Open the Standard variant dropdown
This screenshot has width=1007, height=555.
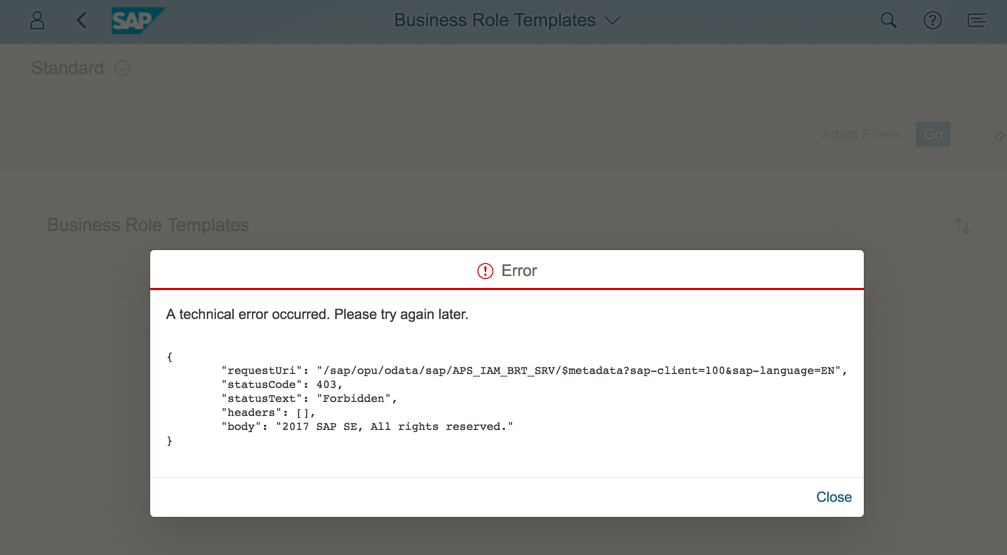(122, 68)
